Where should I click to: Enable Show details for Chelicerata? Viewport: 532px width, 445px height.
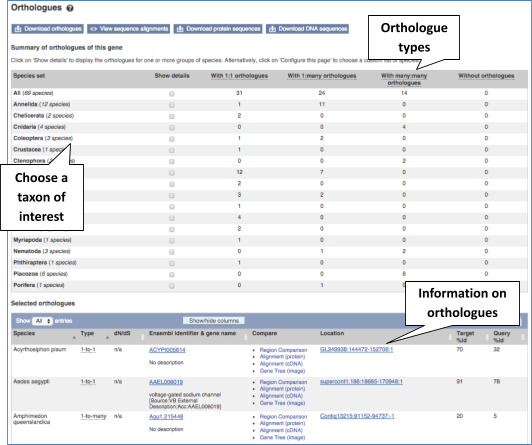pos(172,116)
